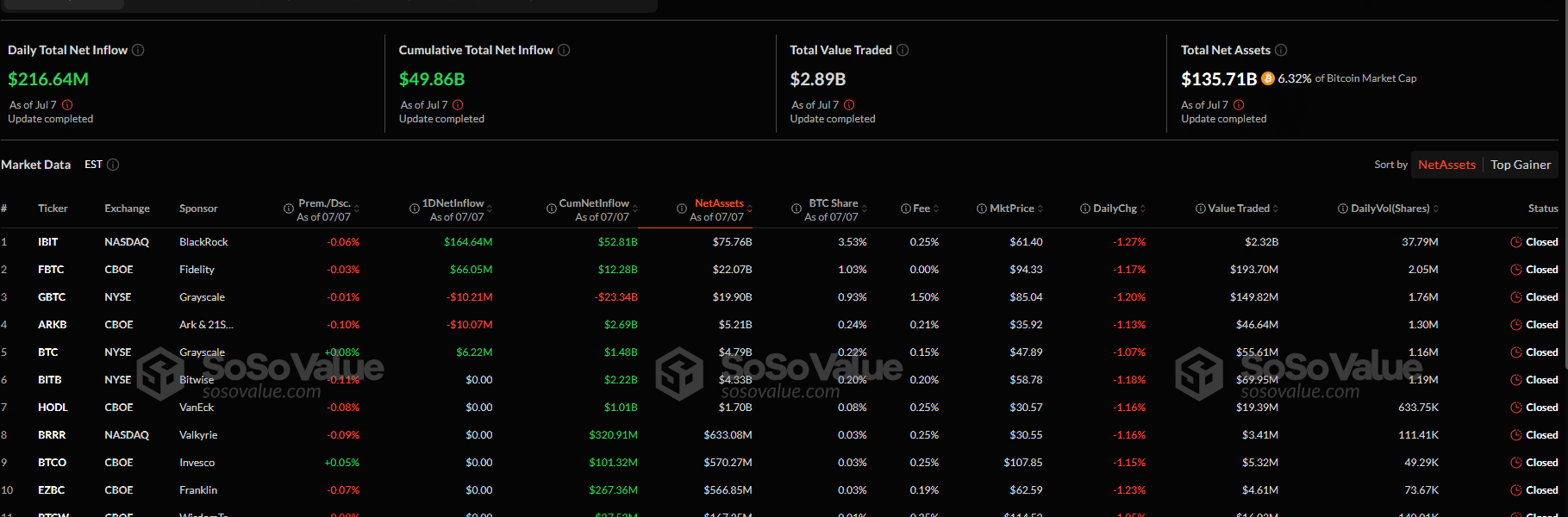Screen dimensions: 1568x517
Task: Sort table by NetAssets column arrows
Action: coord(750,209)
